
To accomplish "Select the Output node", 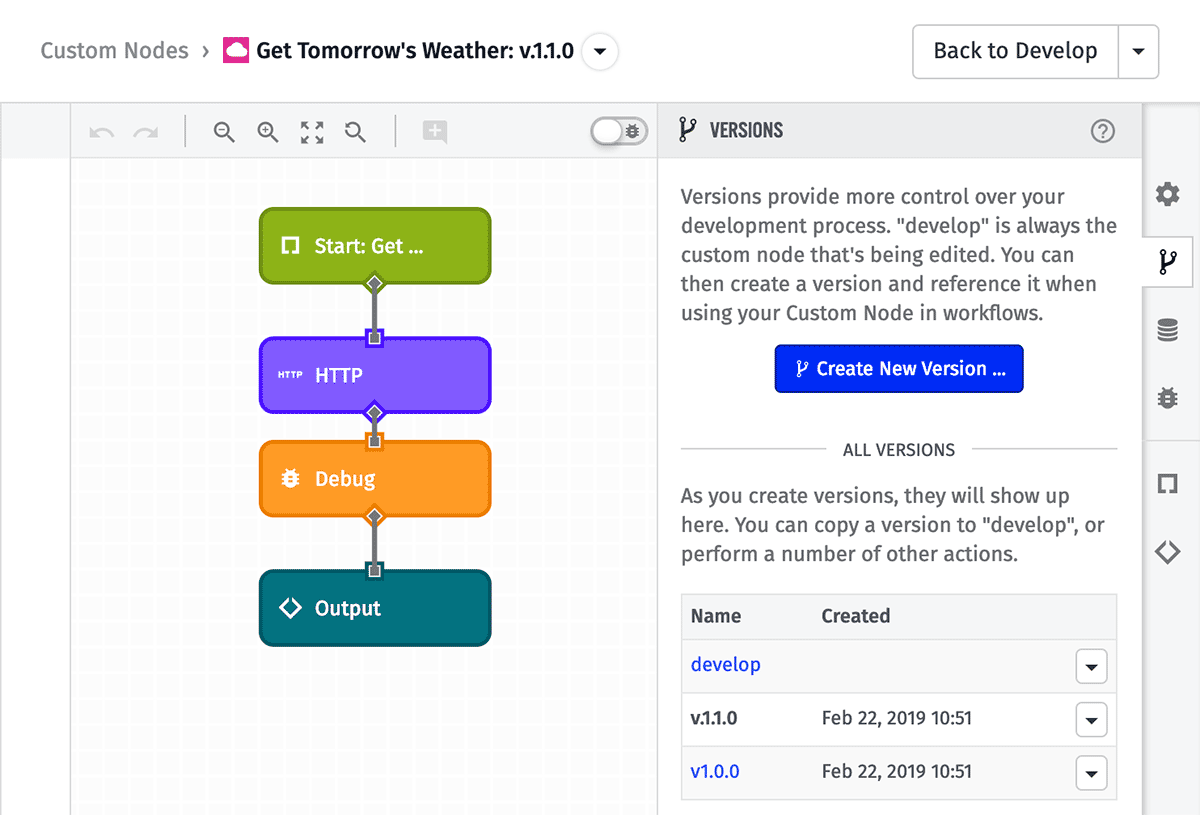I will click(375, 608).
